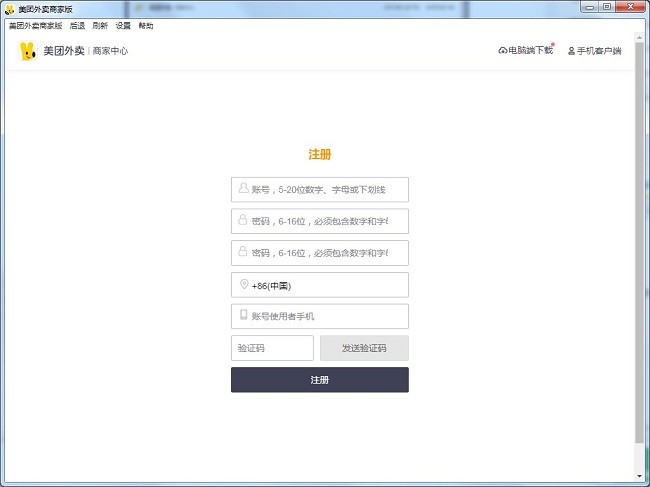Click the cloud icon beside 电脑端下载
This screenshot has height=487, width=650.
point(502,51)
